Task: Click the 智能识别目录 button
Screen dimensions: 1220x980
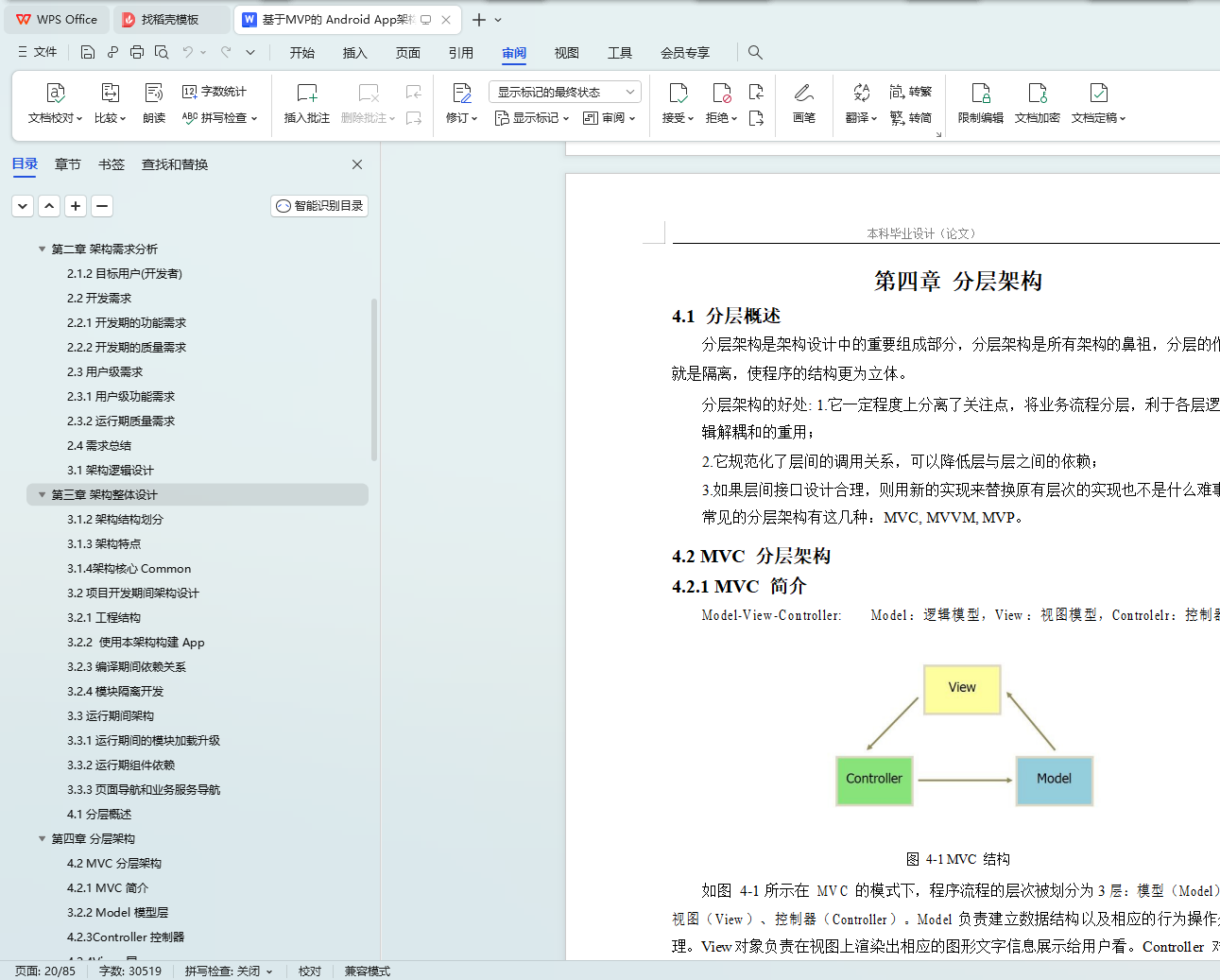Action: coord(319,206)
